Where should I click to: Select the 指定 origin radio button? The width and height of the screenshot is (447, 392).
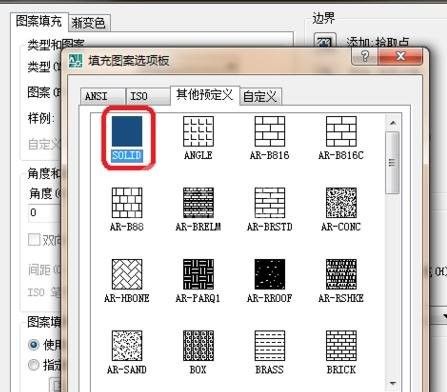tap(33, 365)
